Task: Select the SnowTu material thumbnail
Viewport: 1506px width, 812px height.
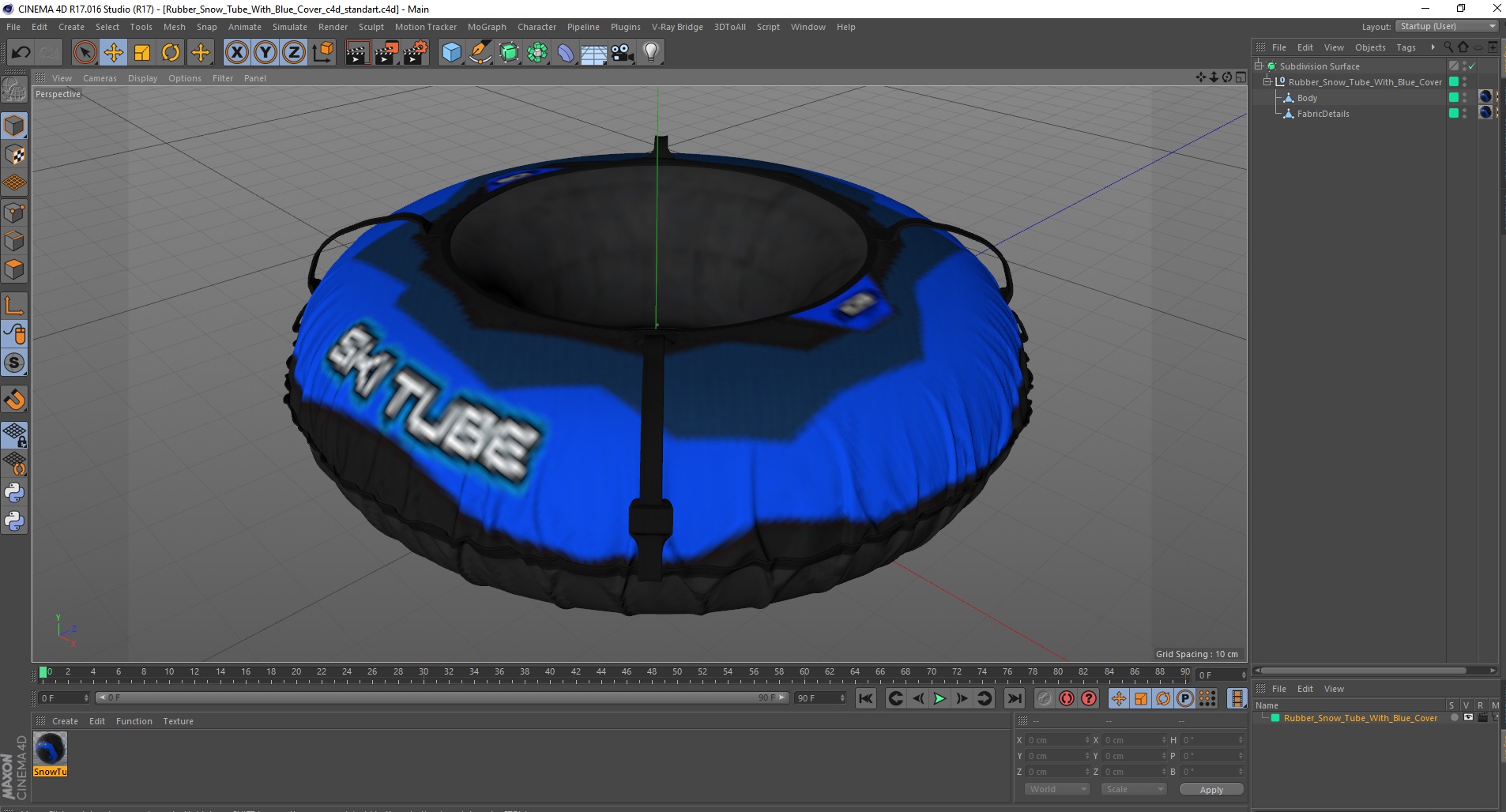Action: 50,749
